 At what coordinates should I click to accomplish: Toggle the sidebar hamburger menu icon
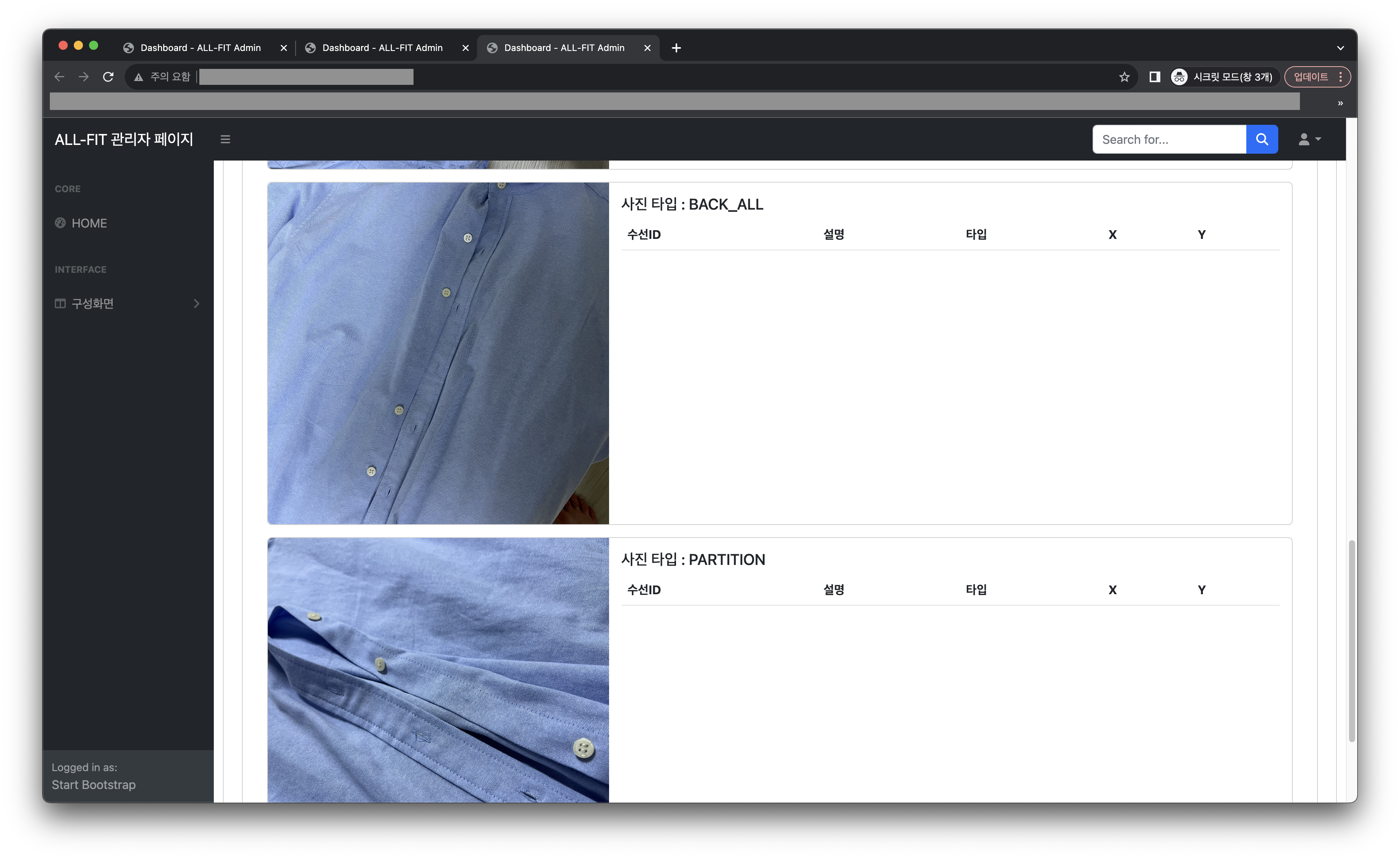[225, 139]
